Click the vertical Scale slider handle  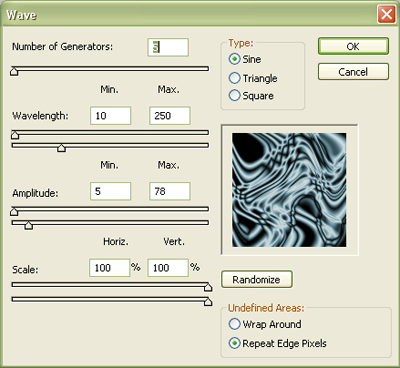point(208,302)
